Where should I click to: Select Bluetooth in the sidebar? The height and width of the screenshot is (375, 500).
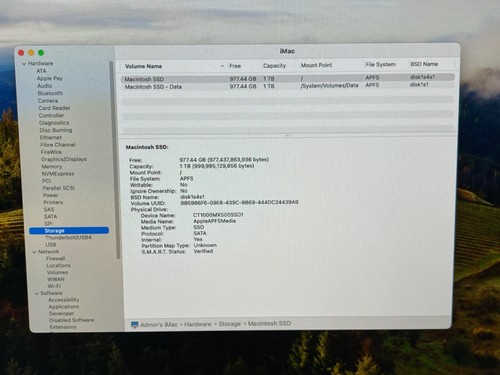50,93
